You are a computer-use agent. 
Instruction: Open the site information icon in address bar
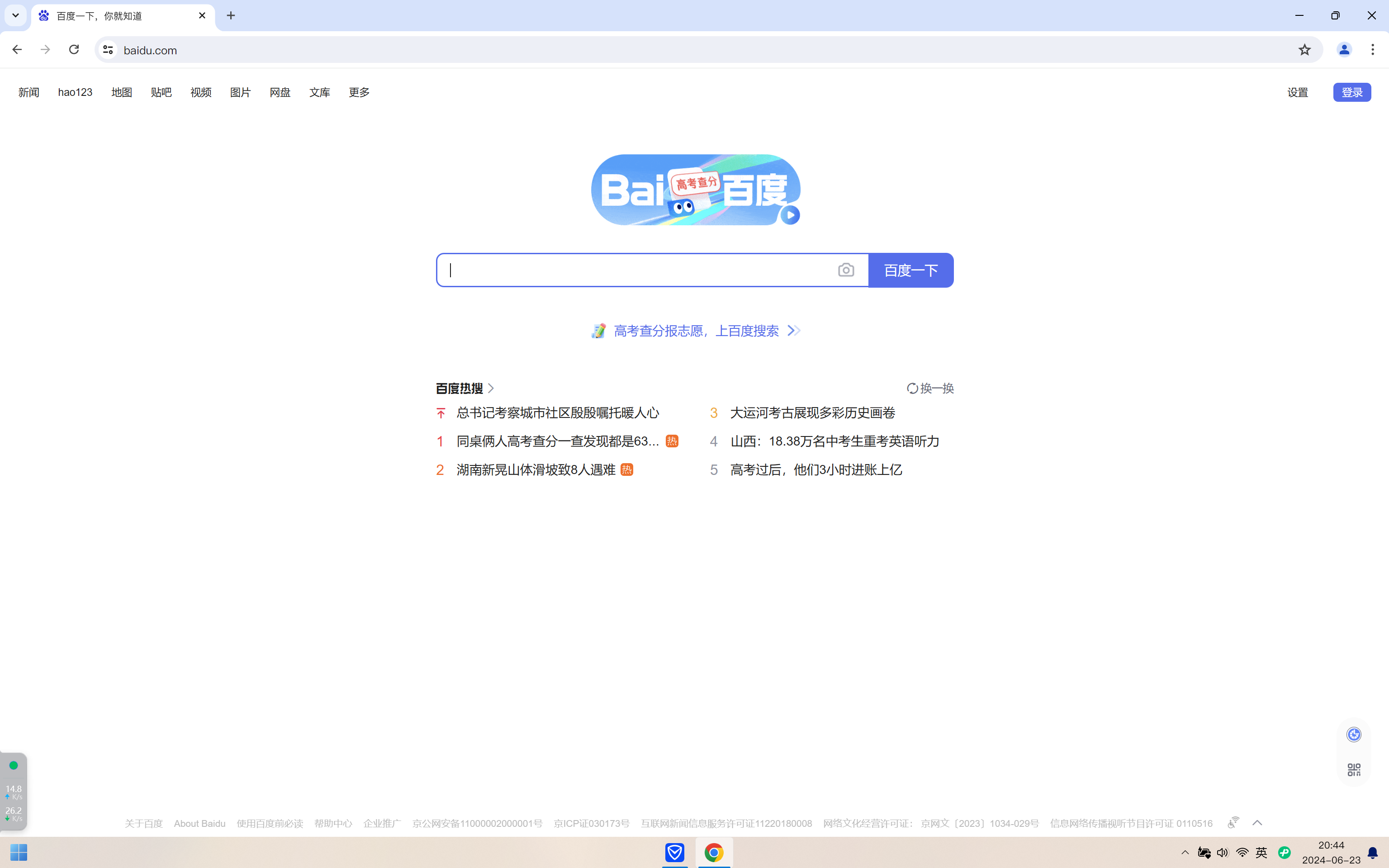[108, 50]
